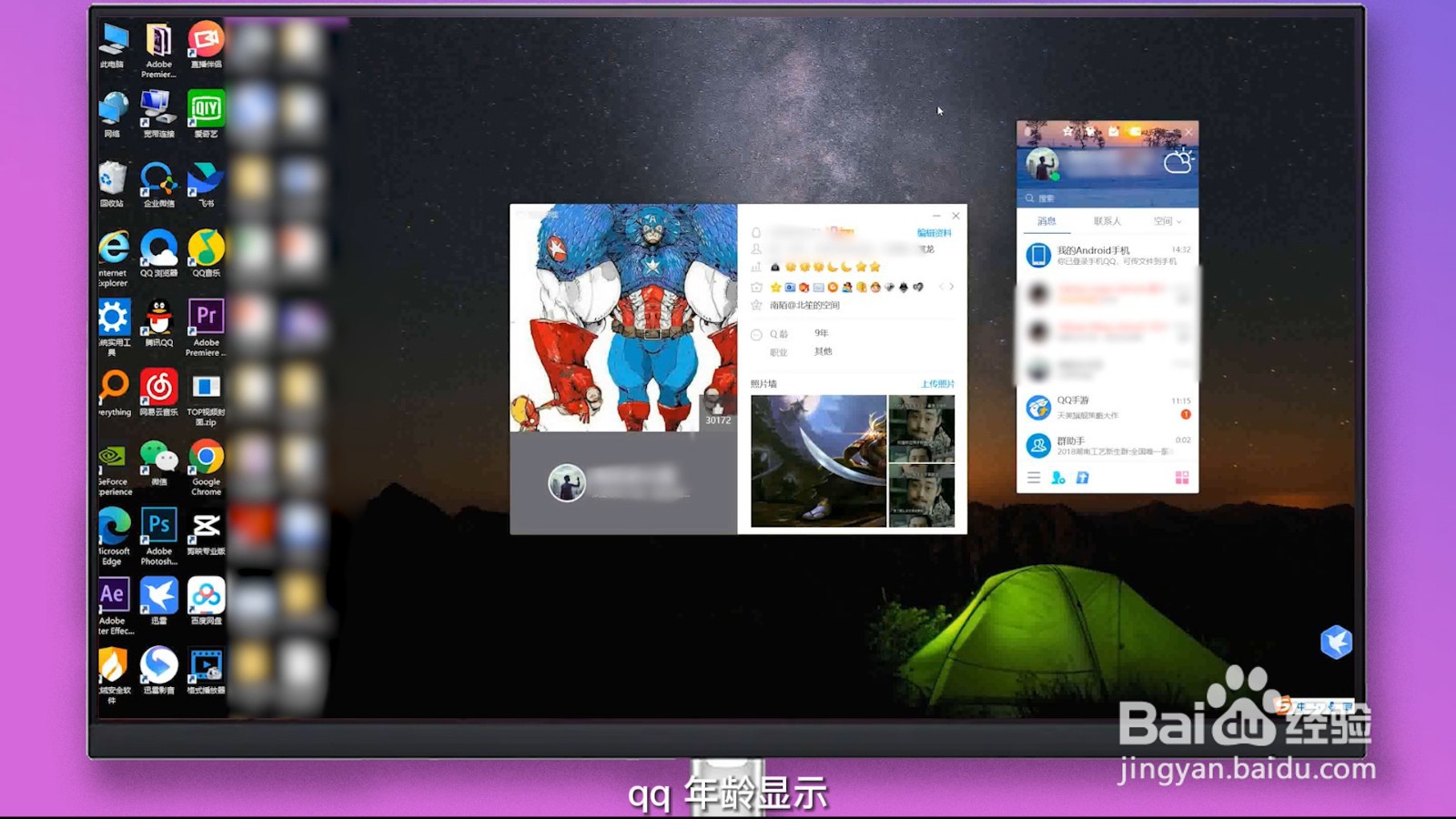
Task: Open the large sword photo in 照片墙
Action: click(x=818, y=460)
